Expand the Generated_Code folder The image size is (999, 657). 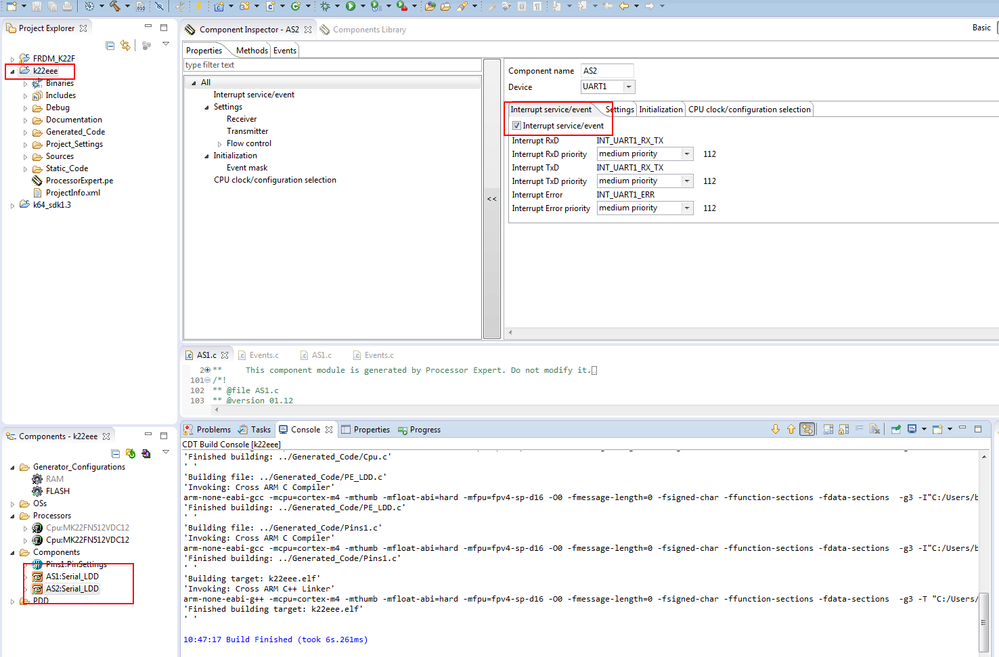[x=25, y=133]
